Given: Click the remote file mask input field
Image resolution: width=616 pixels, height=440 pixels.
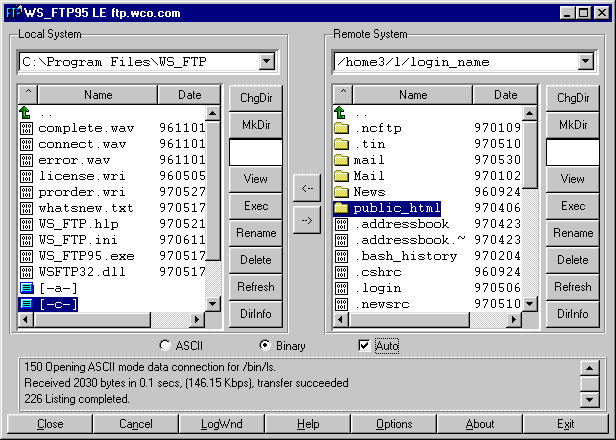Looking at the screenshot, I should tap(573, 152).
